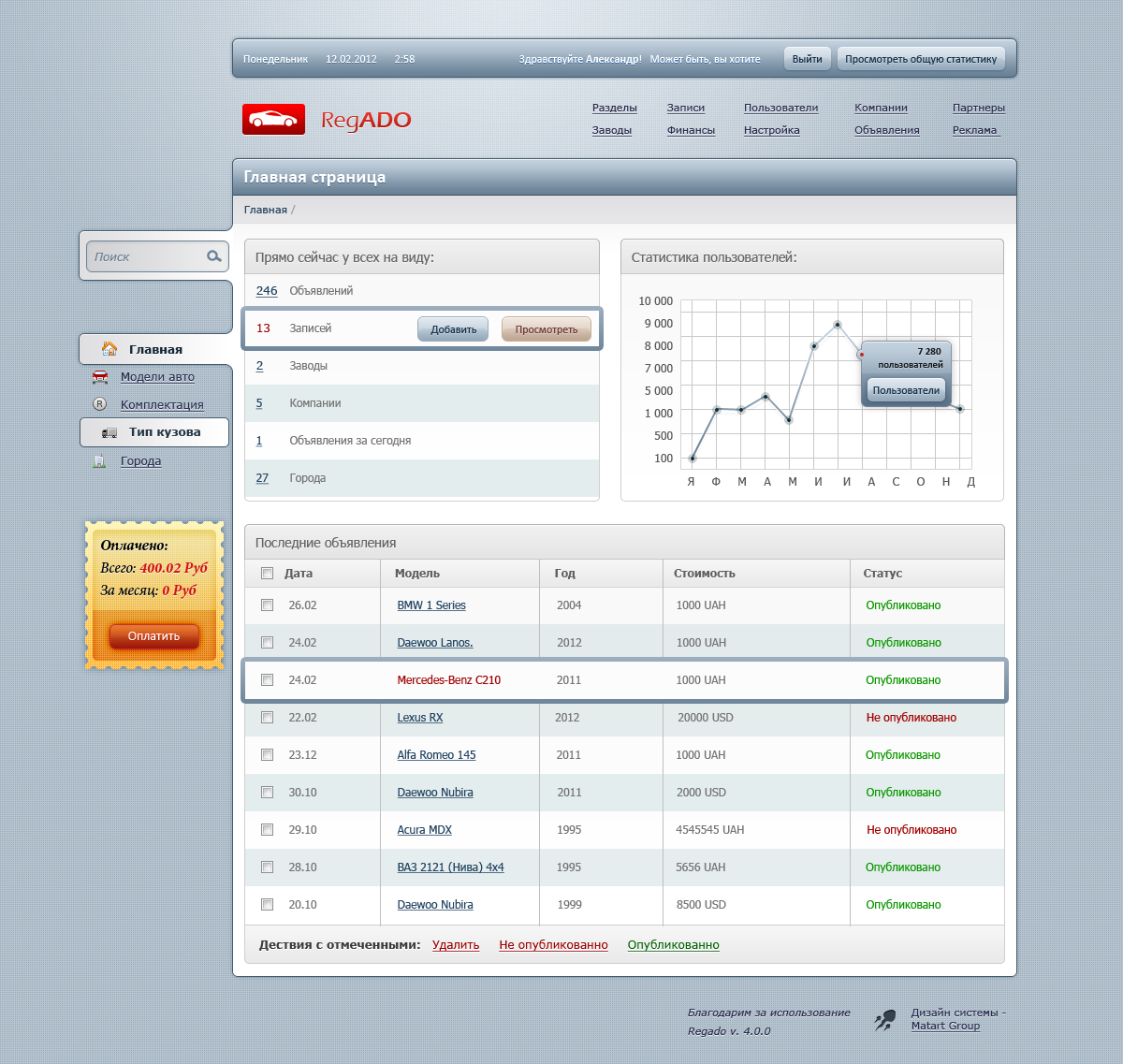Click Удалить to delete marked items
The image size is (1123, 1064).
tap(456, 945)
